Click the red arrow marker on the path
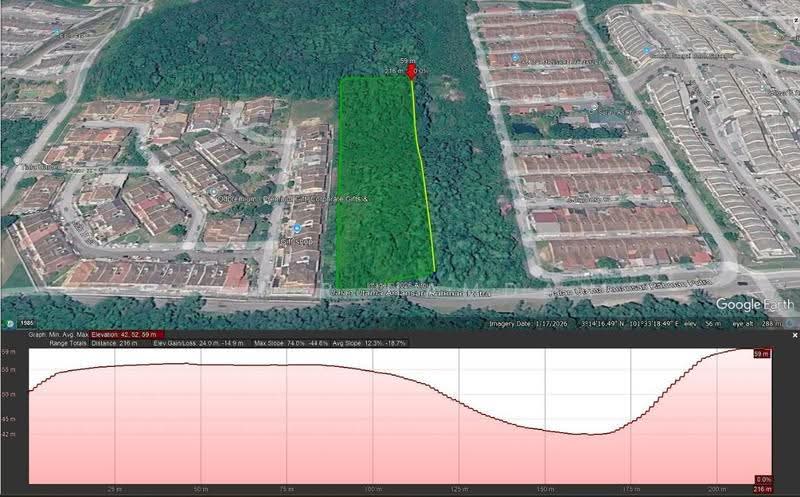800x497 pixels. pos(411,72)
